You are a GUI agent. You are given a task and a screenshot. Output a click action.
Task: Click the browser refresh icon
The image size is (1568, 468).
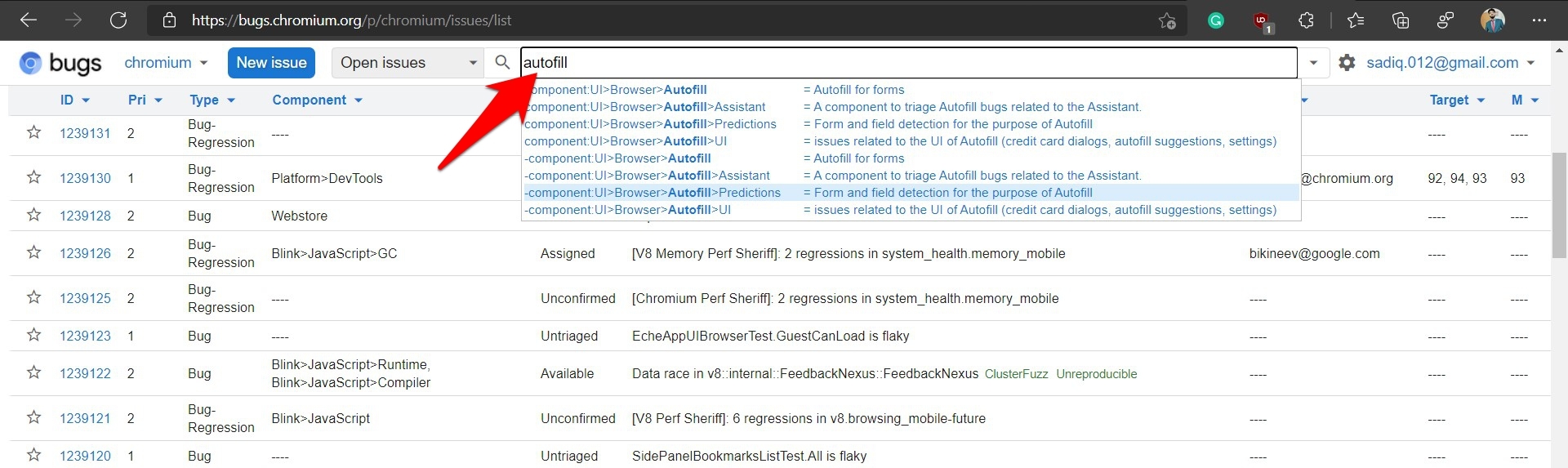tap(118, 20)
